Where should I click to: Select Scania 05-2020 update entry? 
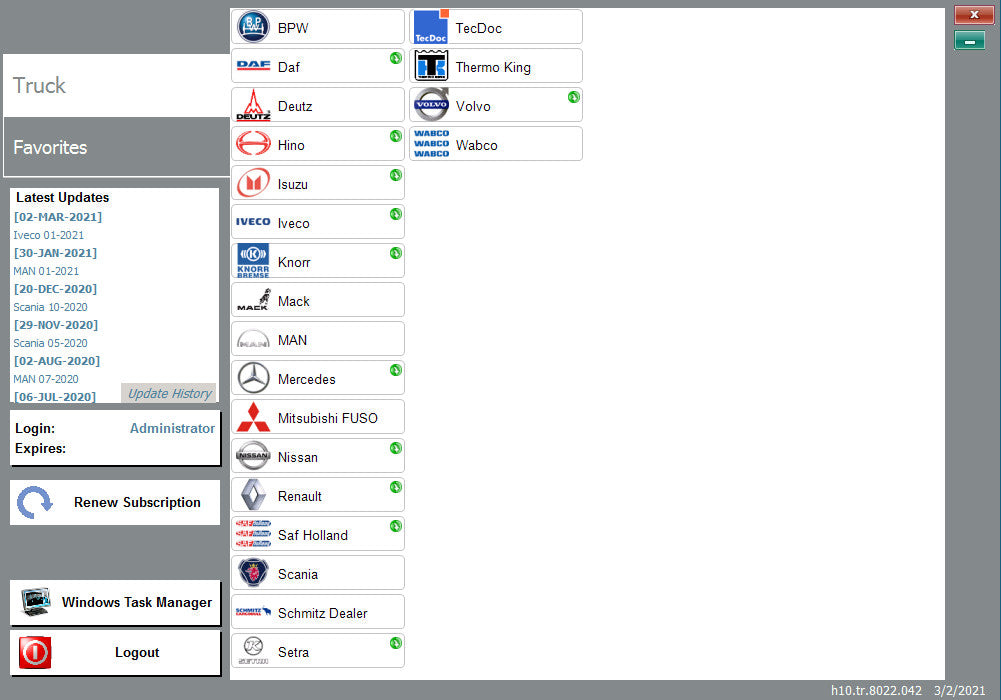(50, 343)
